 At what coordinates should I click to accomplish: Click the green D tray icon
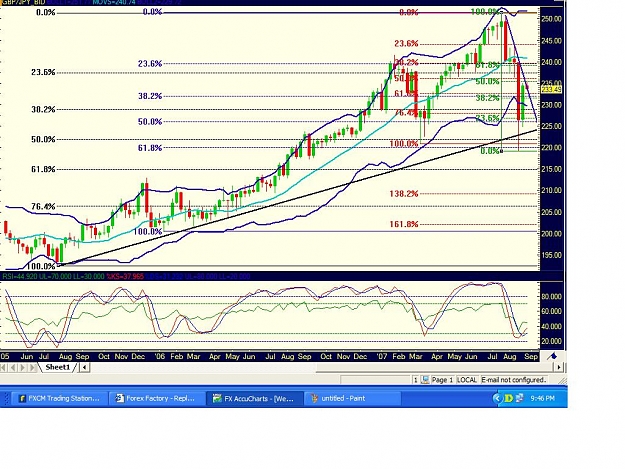tap(508, 398)
